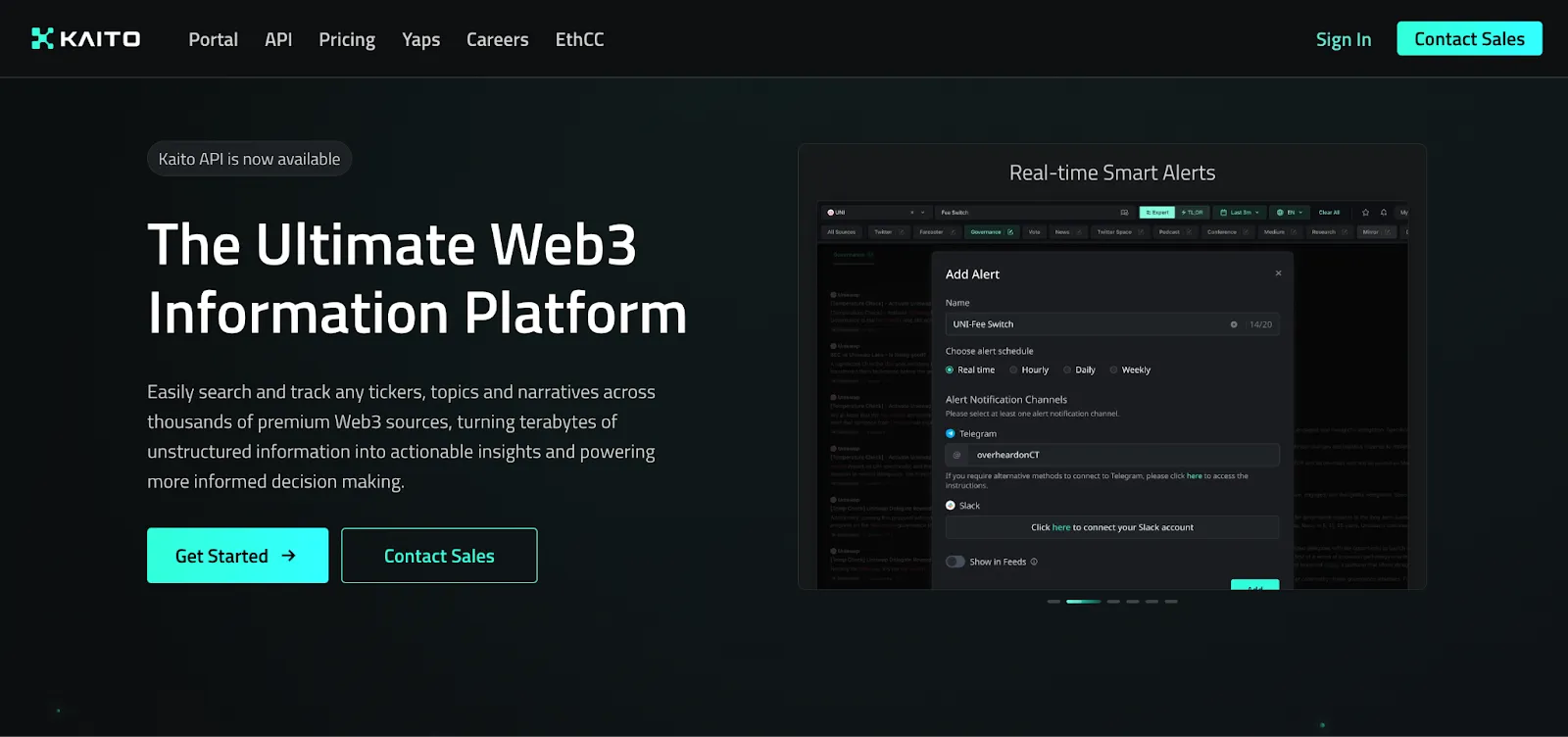This screenshot has height=737, width=1568.
Task: Click the Telegram handle input field
Action: coord(1112,455)
